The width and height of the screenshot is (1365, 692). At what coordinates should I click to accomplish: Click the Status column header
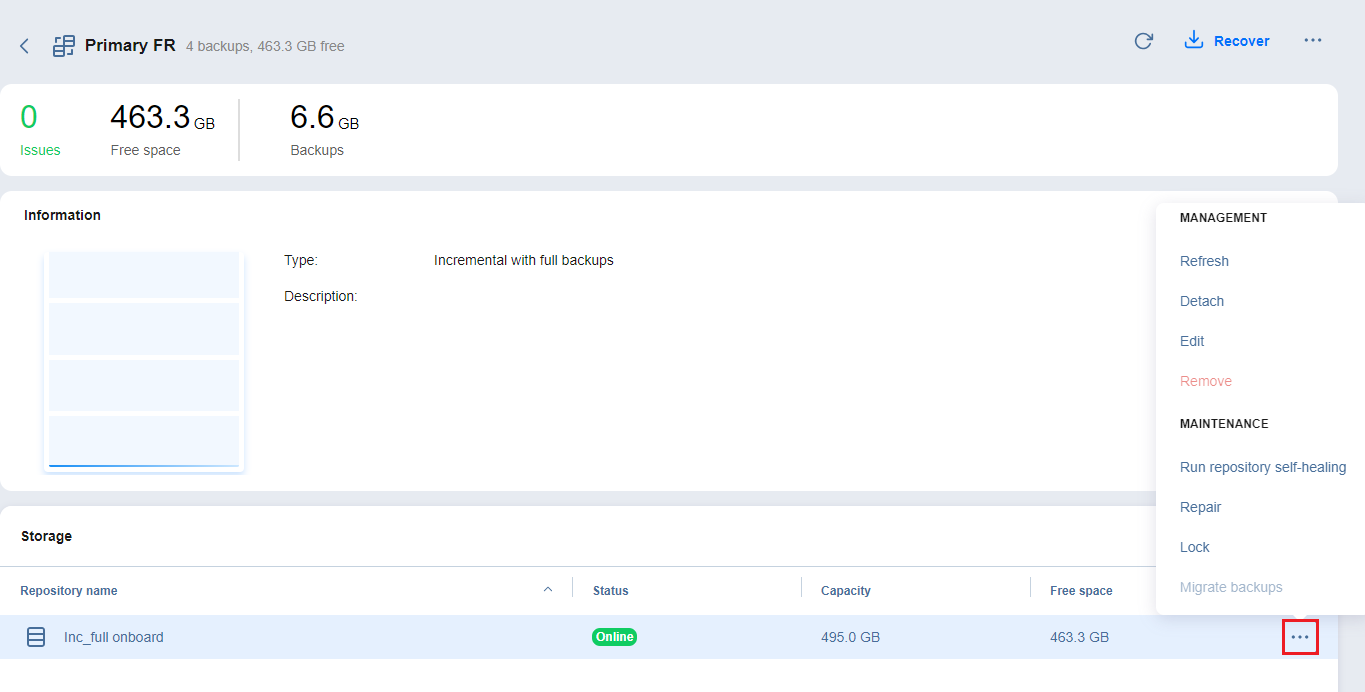[610, 591]
